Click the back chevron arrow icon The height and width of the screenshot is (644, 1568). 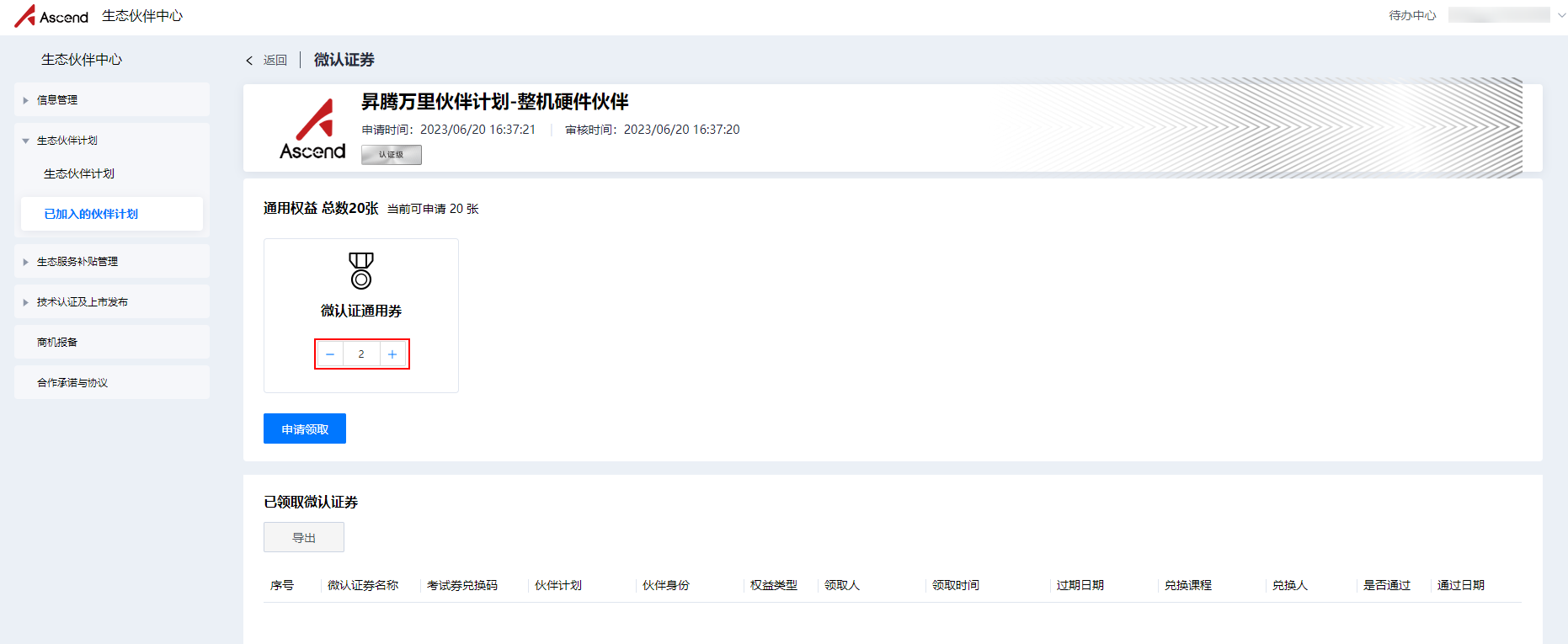(x=249, y=61)
